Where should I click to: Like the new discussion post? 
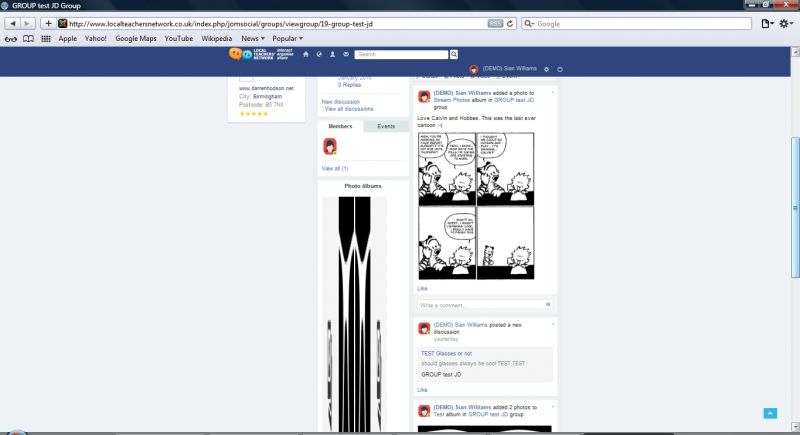(422, 390)
